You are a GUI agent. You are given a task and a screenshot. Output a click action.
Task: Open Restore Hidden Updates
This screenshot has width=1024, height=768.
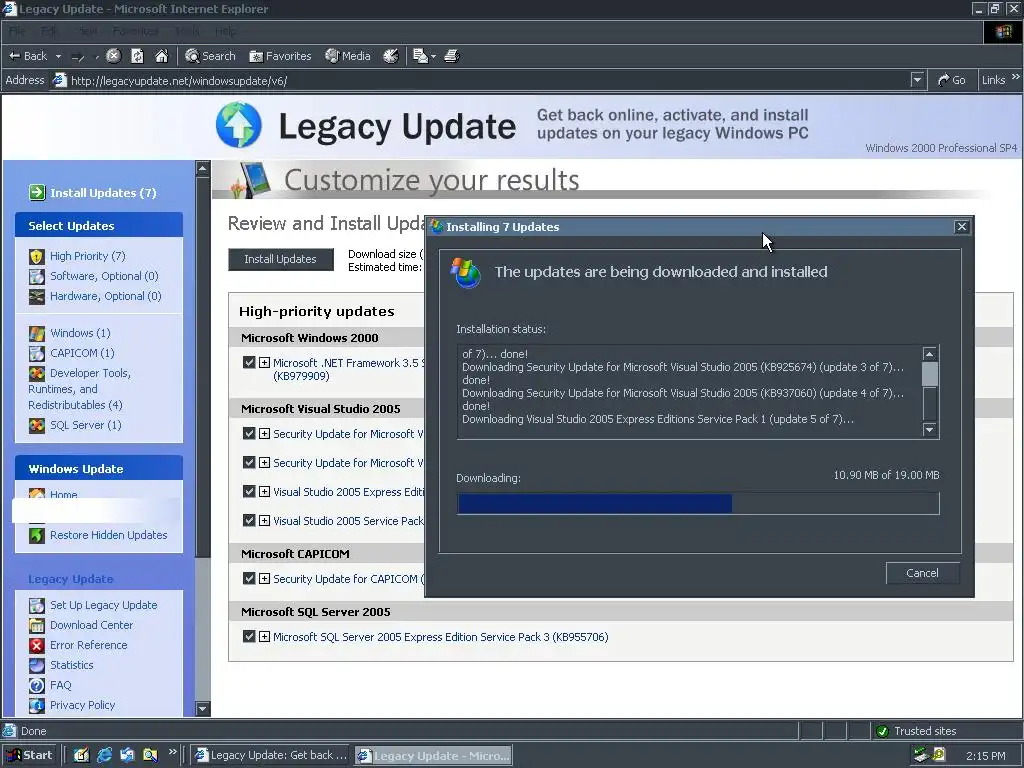tap(98, 535)
